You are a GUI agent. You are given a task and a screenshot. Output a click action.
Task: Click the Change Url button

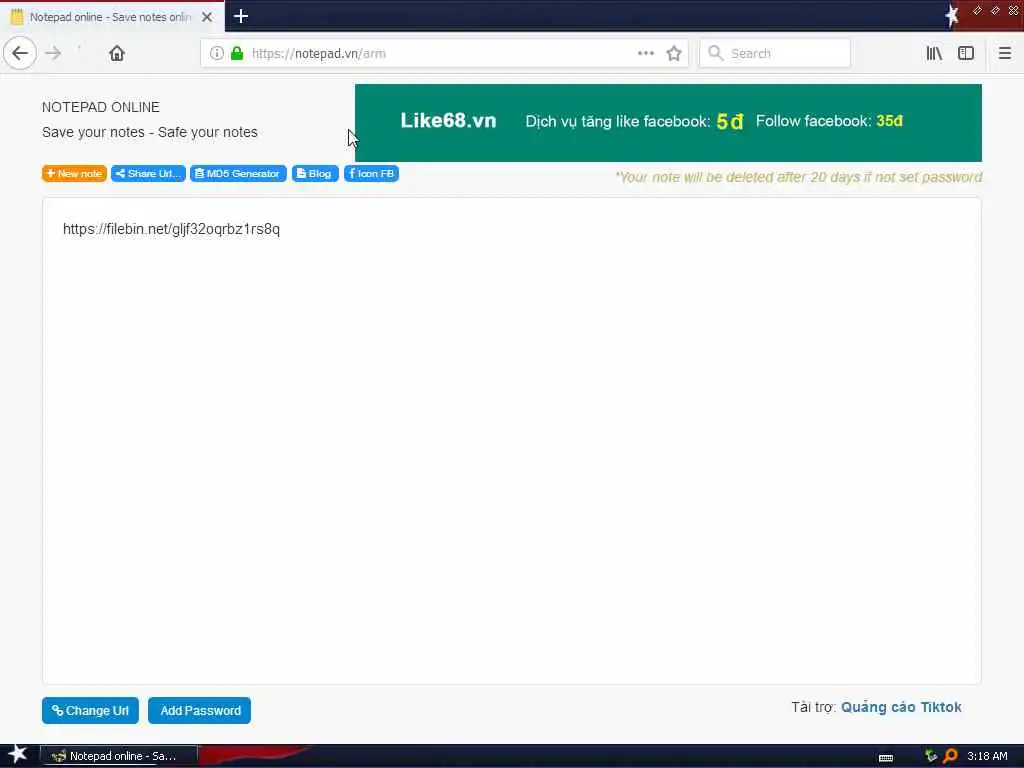tap(90, 711)
